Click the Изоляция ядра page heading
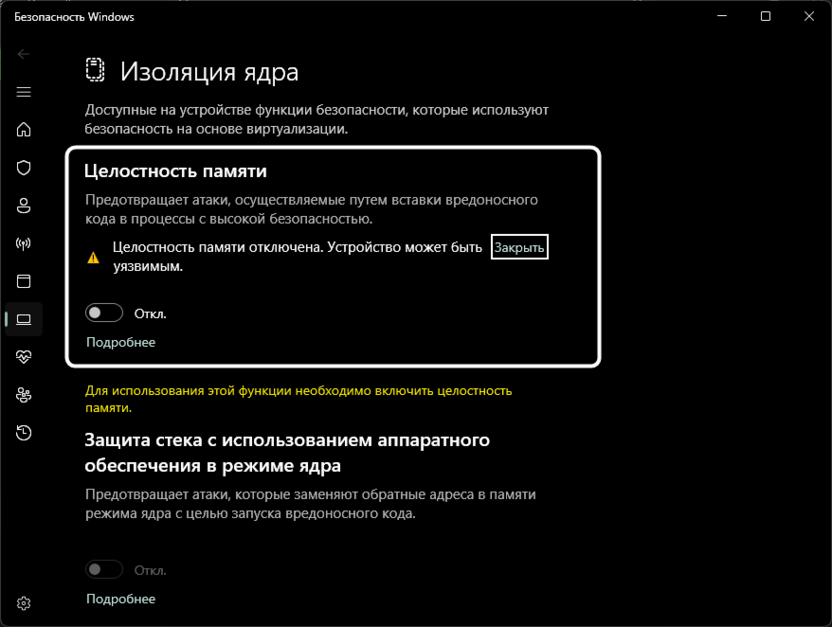The height and width of the screenshot is (627, 832). tap(209, 72)
